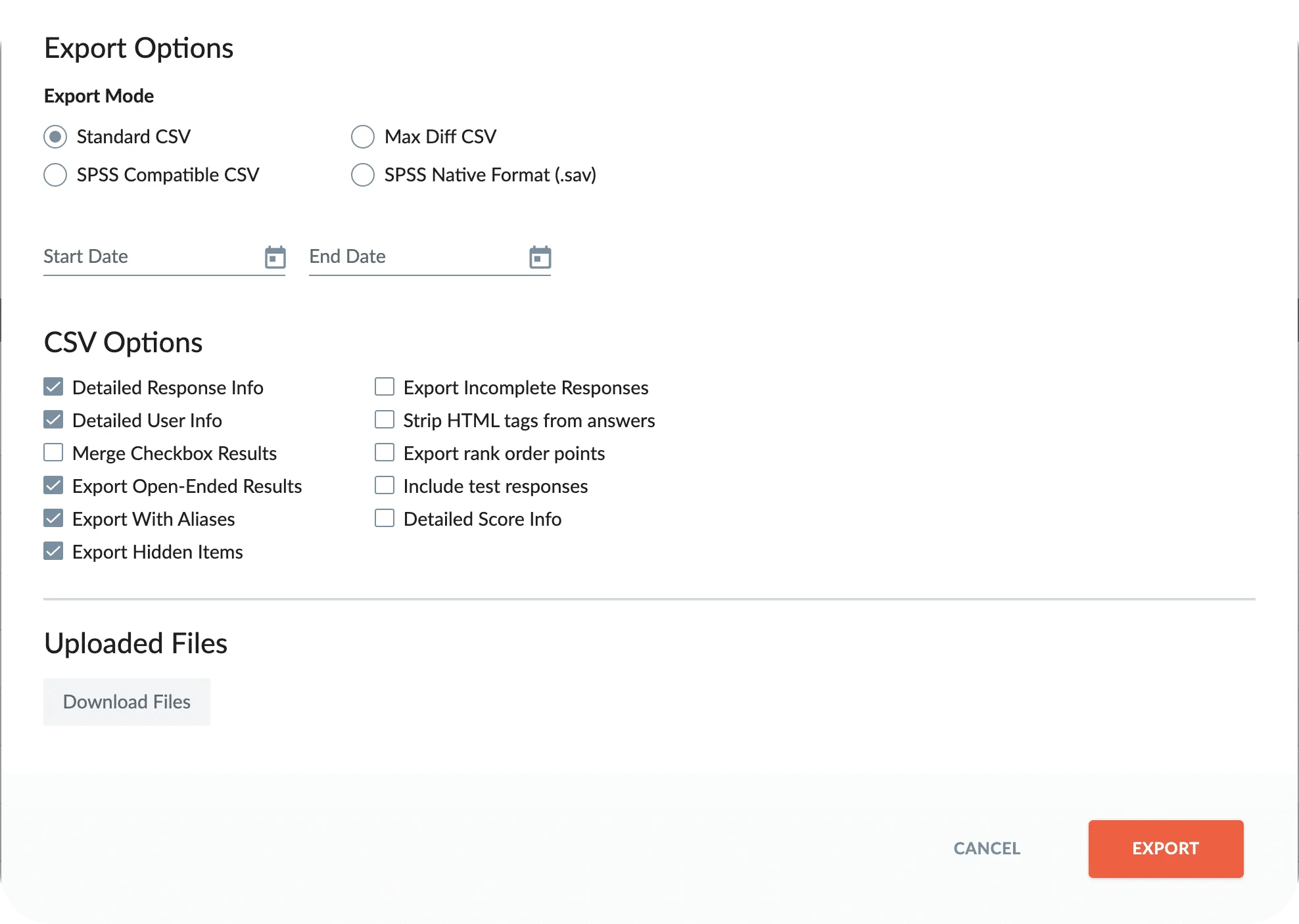Select Standard CSV export mode
The height and width of the screenshot is (924, 1299).
click(55, 137)
